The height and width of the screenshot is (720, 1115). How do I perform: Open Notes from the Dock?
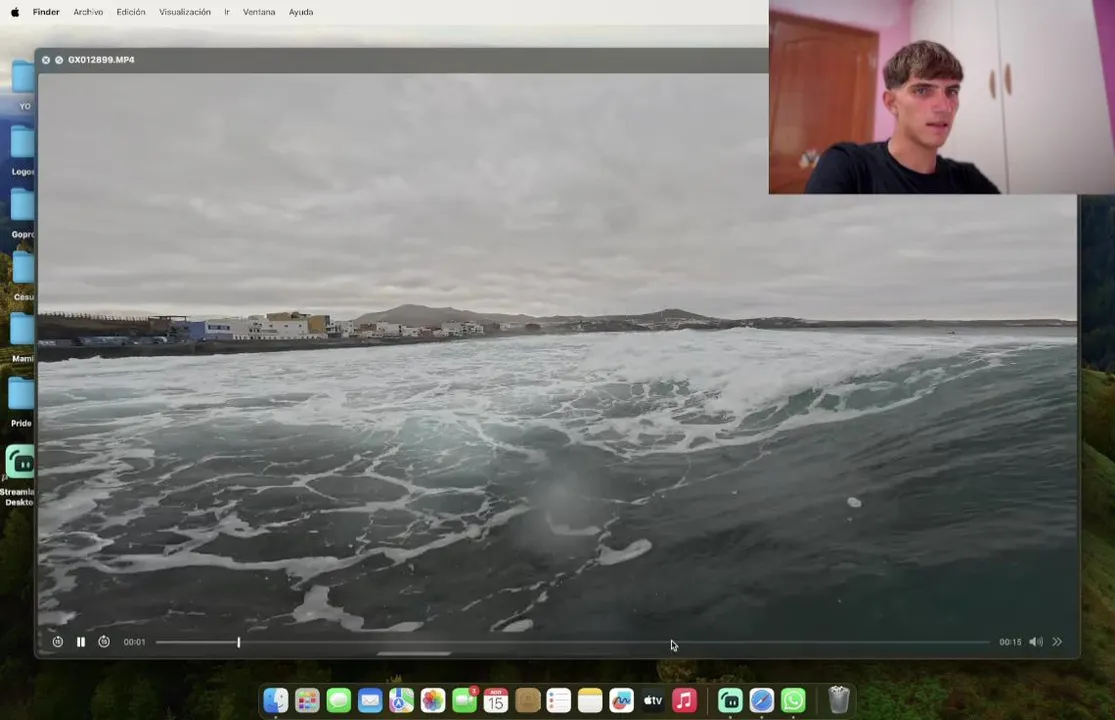pyautogui.click(x=589, y=701)
